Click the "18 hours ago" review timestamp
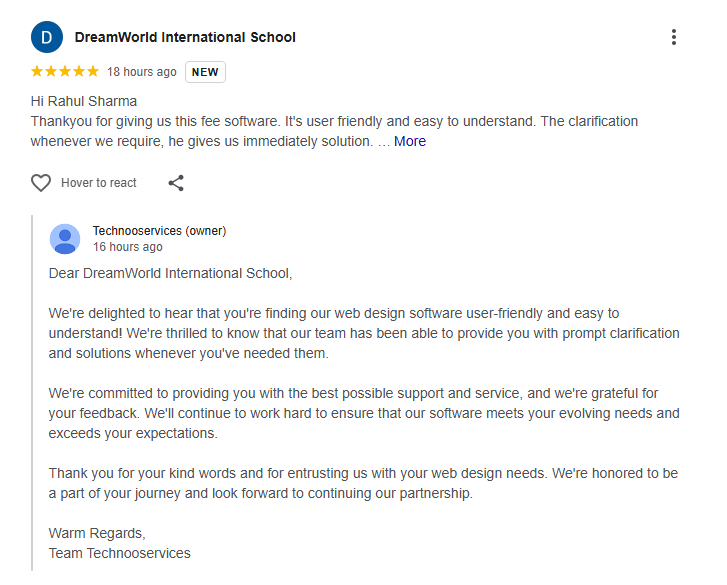This screenshot has height=585, width=727. tap(142, 72)
